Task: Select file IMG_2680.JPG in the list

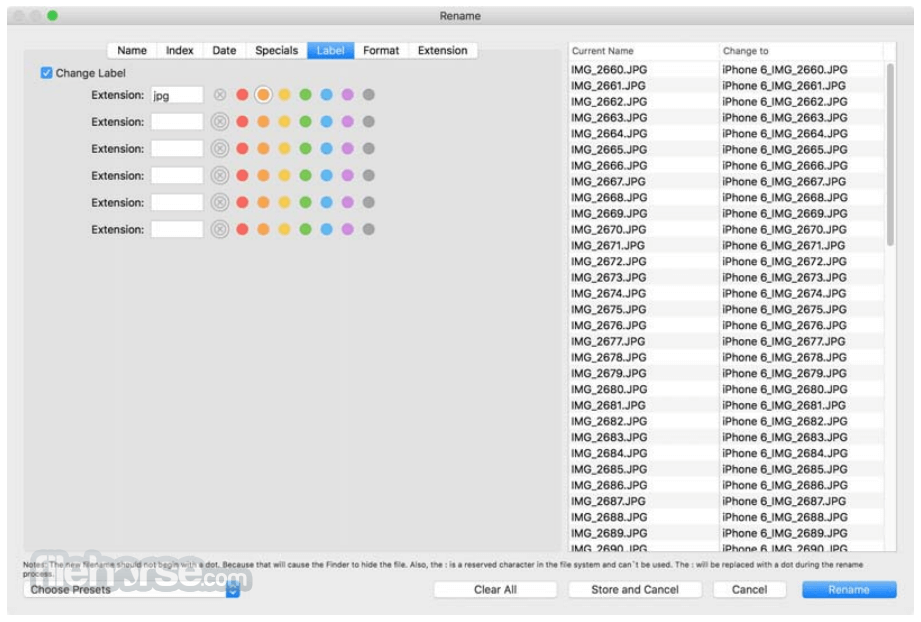Action: 609,389
